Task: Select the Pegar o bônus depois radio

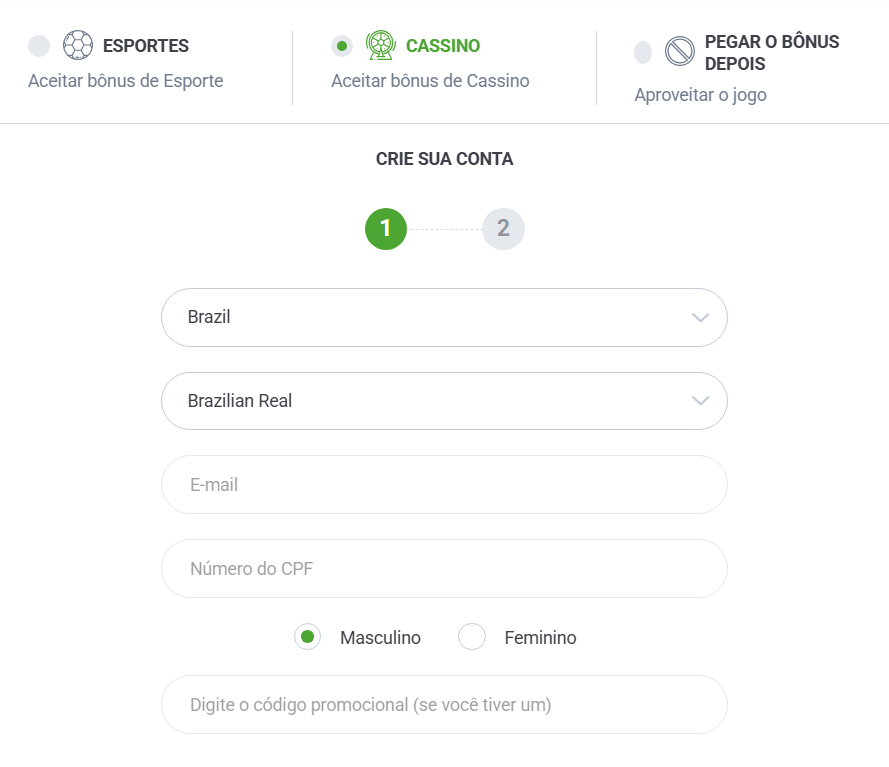Action: tap(643, 53)
